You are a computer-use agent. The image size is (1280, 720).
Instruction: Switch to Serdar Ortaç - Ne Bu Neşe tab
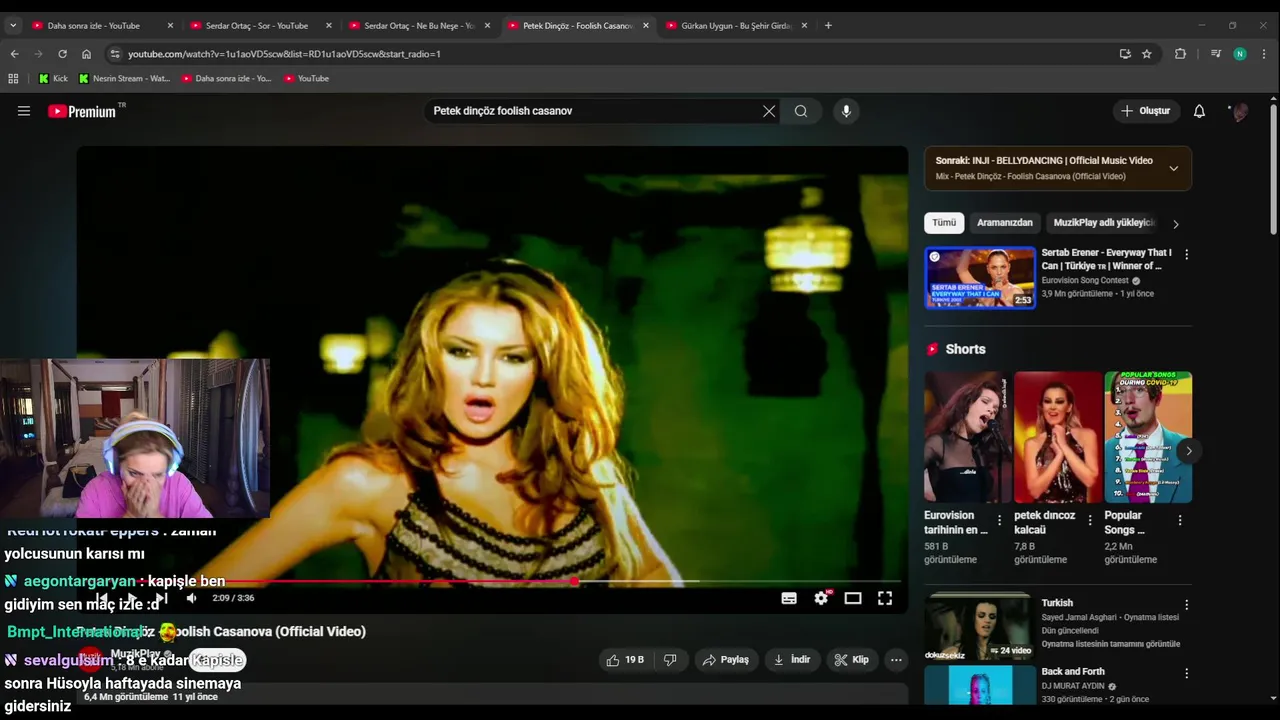point(419,25)
